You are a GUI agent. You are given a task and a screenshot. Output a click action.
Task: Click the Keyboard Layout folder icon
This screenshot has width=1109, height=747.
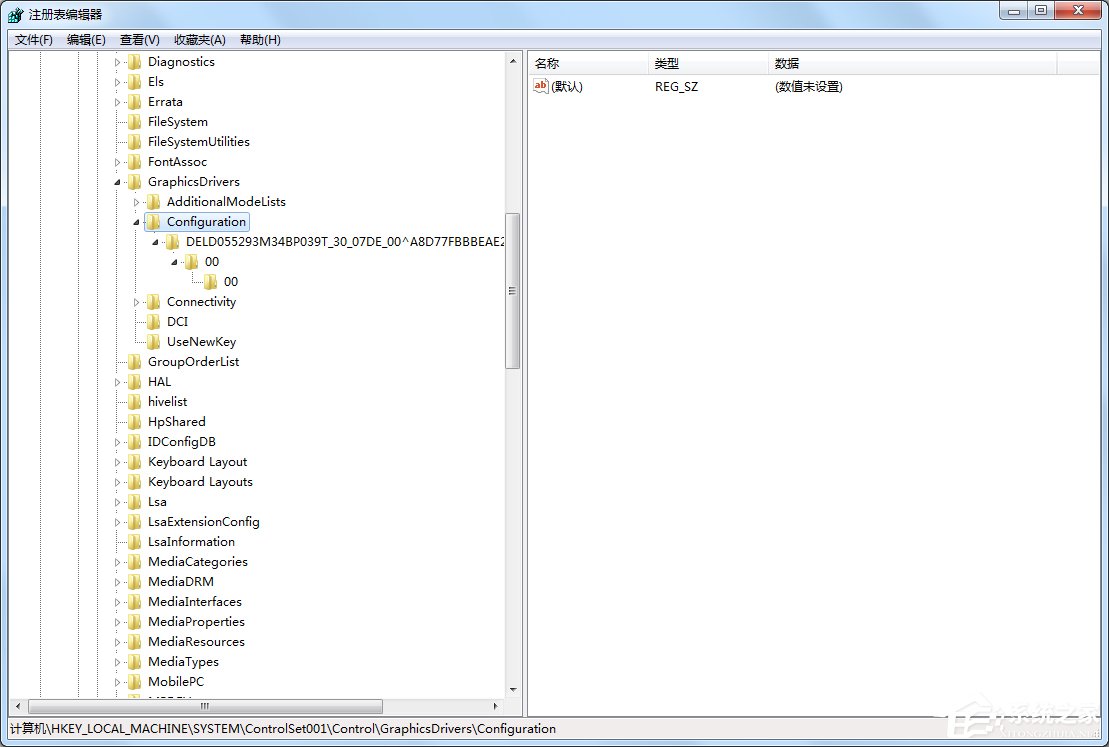click(134, 462)
